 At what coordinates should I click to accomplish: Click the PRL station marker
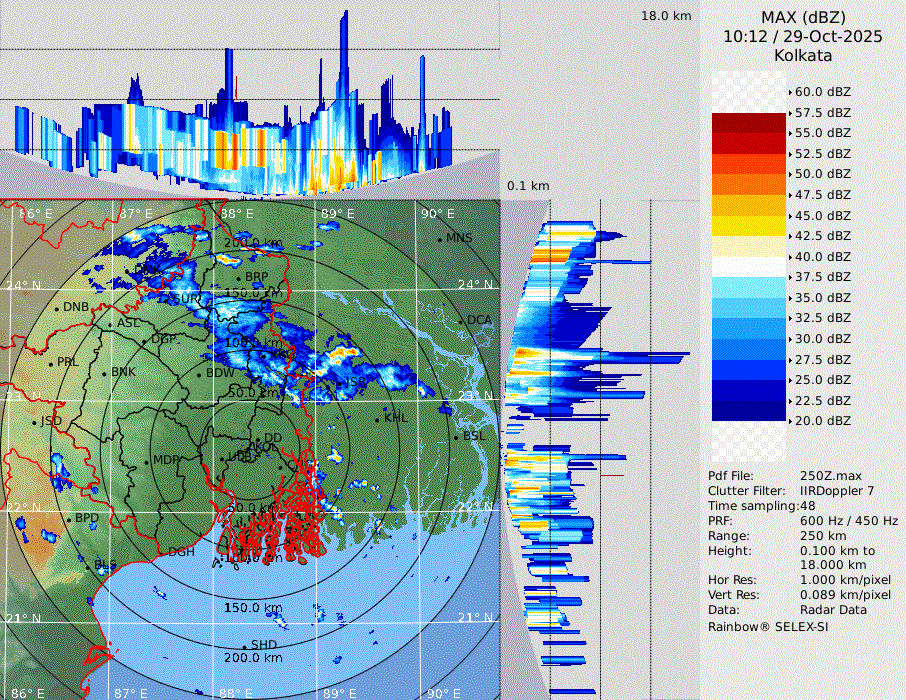[51, 362]
